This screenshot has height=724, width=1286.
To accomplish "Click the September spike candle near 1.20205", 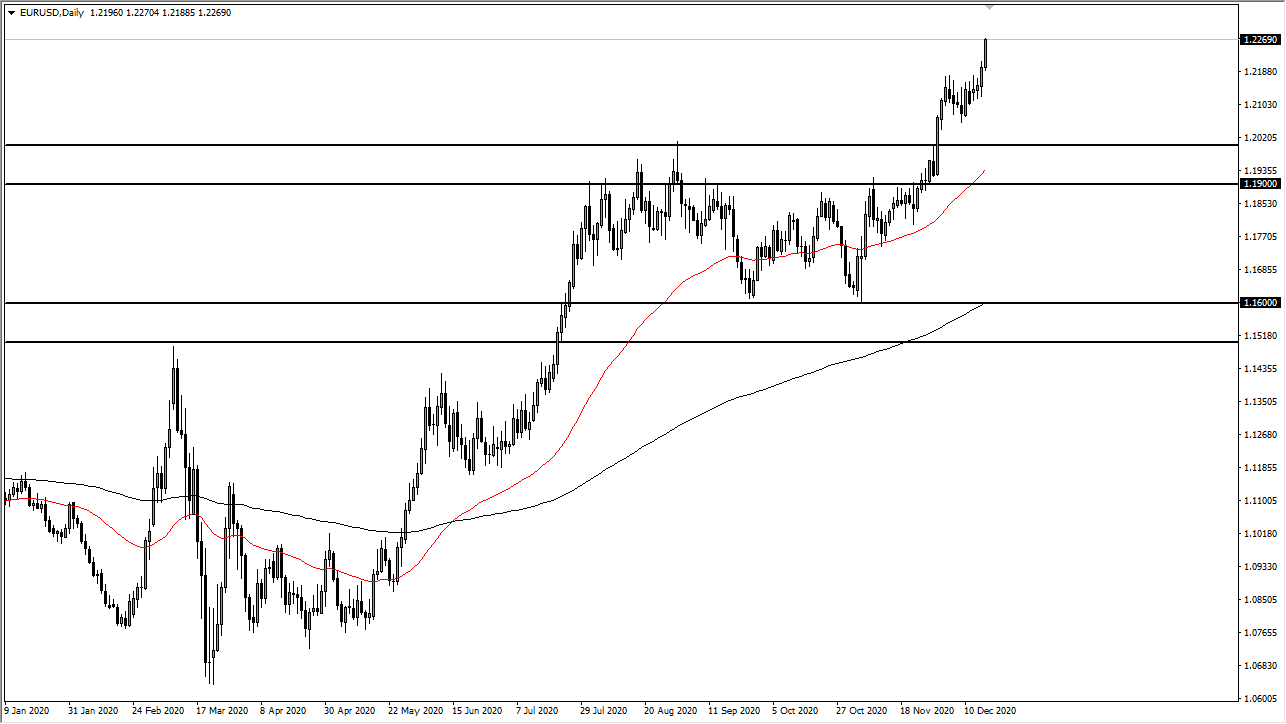I will tap(677, 170).
